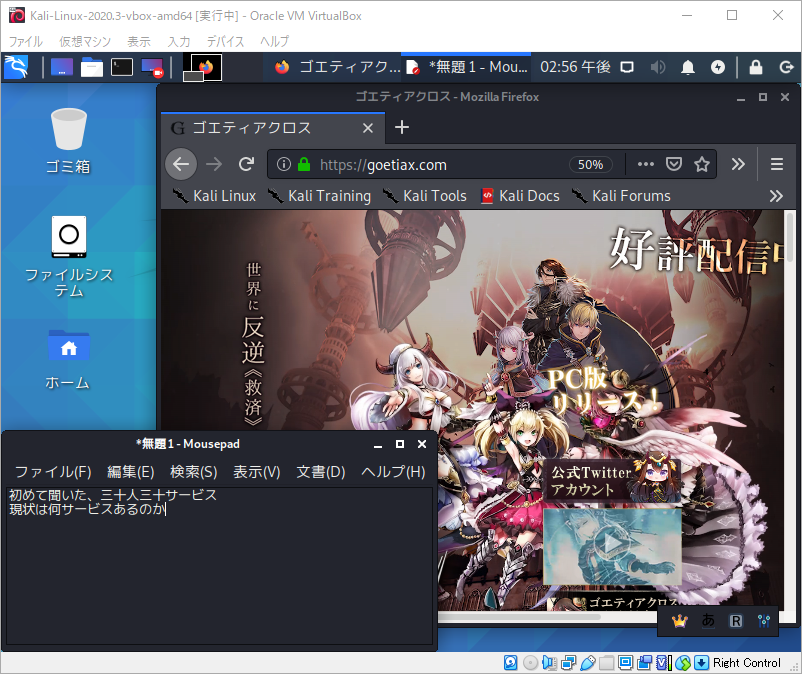Screen dimensions: 802x674
Task: Open the Mousepad 文書(D) menu
Action: point(321,471)
